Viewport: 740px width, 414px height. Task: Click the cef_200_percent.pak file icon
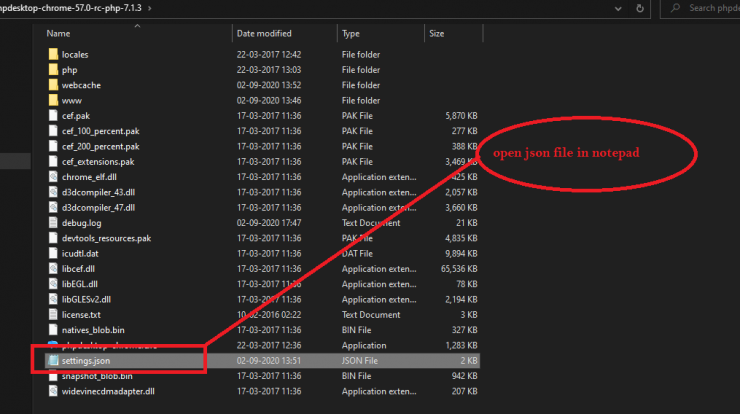pos(53,146)
